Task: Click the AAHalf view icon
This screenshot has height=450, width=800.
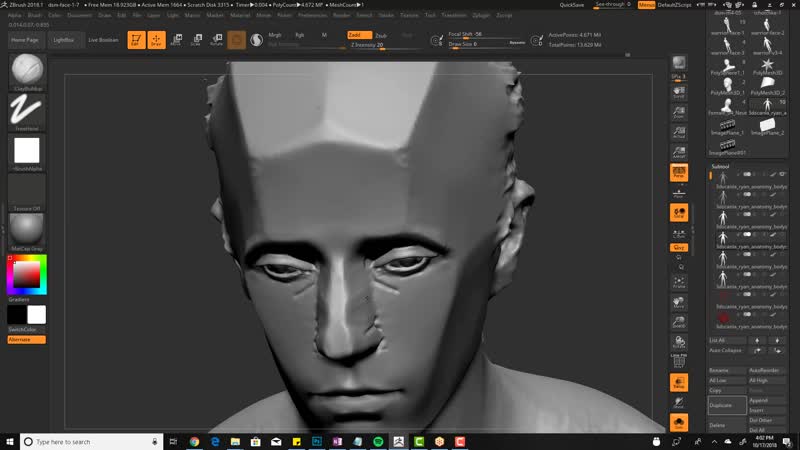Action: pyautogui.click(x=679, y=153)
